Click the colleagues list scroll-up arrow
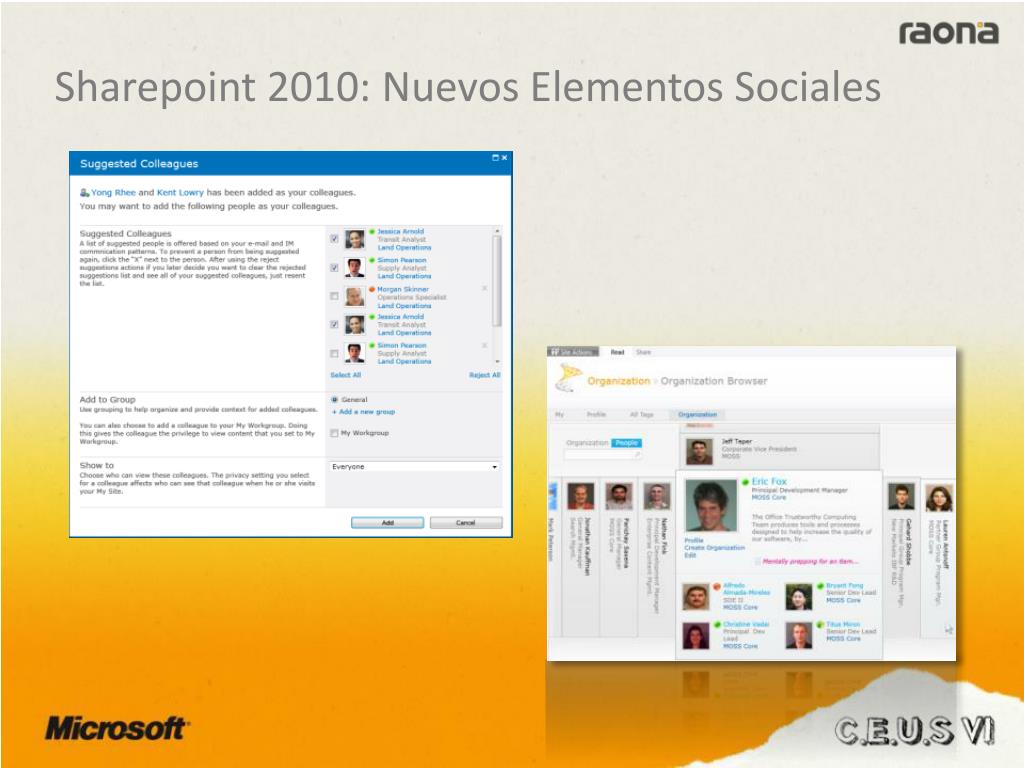Viewport: 1024px width, 768px height. click(x=498, y=231)
